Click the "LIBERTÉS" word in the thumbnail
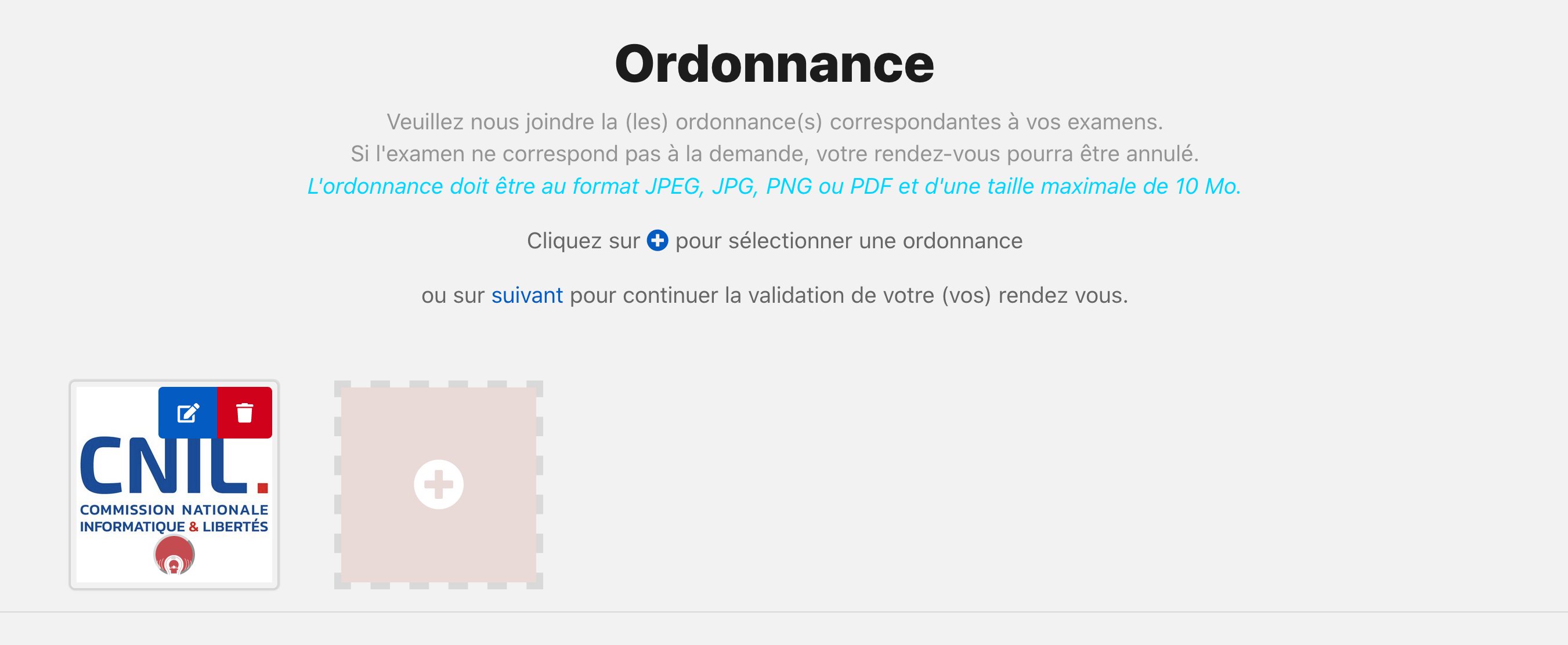The image size is (1568, 645). pos(235,527)
